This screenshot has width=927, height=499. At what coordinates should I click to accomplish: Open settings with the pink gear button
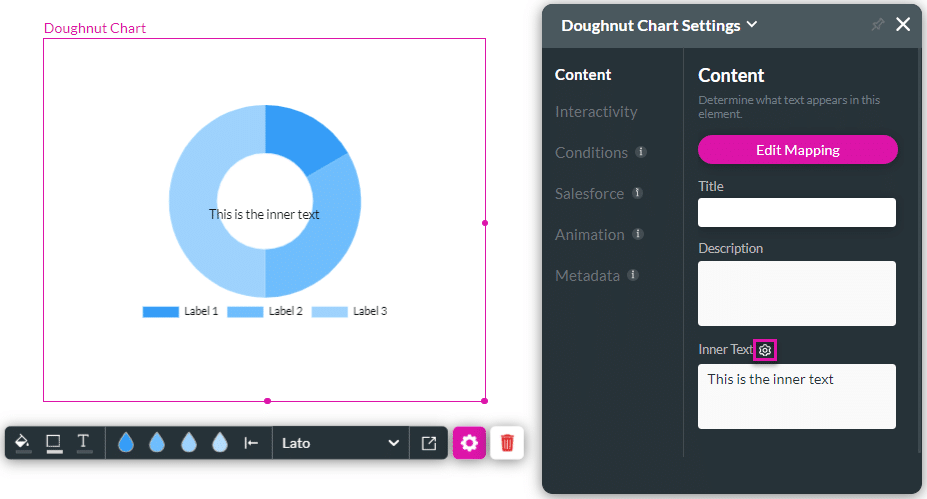coord(469,443)
